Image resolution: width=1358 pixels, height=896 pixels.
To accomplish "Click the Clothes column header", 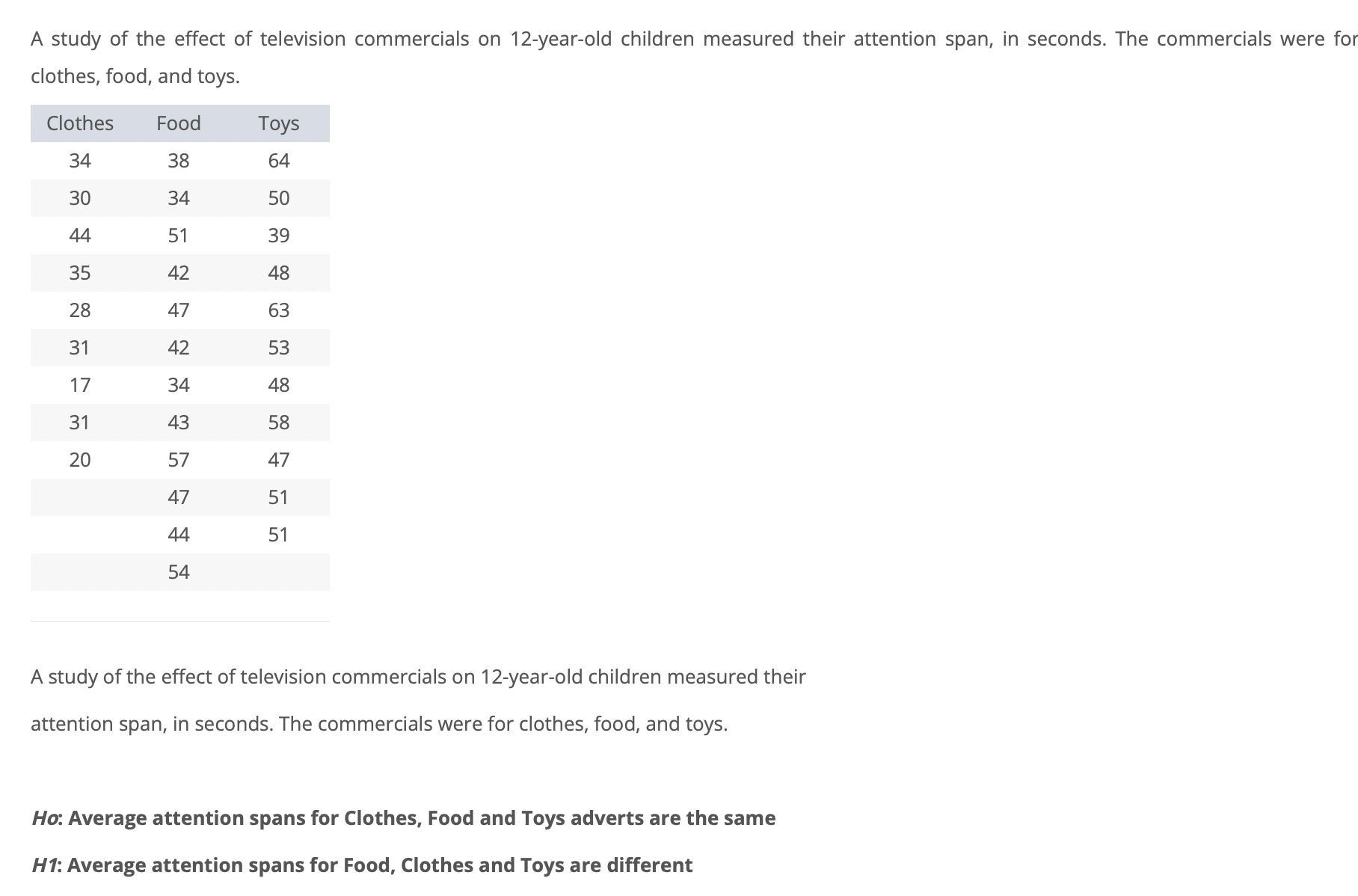I will click(x=80, y=123).
